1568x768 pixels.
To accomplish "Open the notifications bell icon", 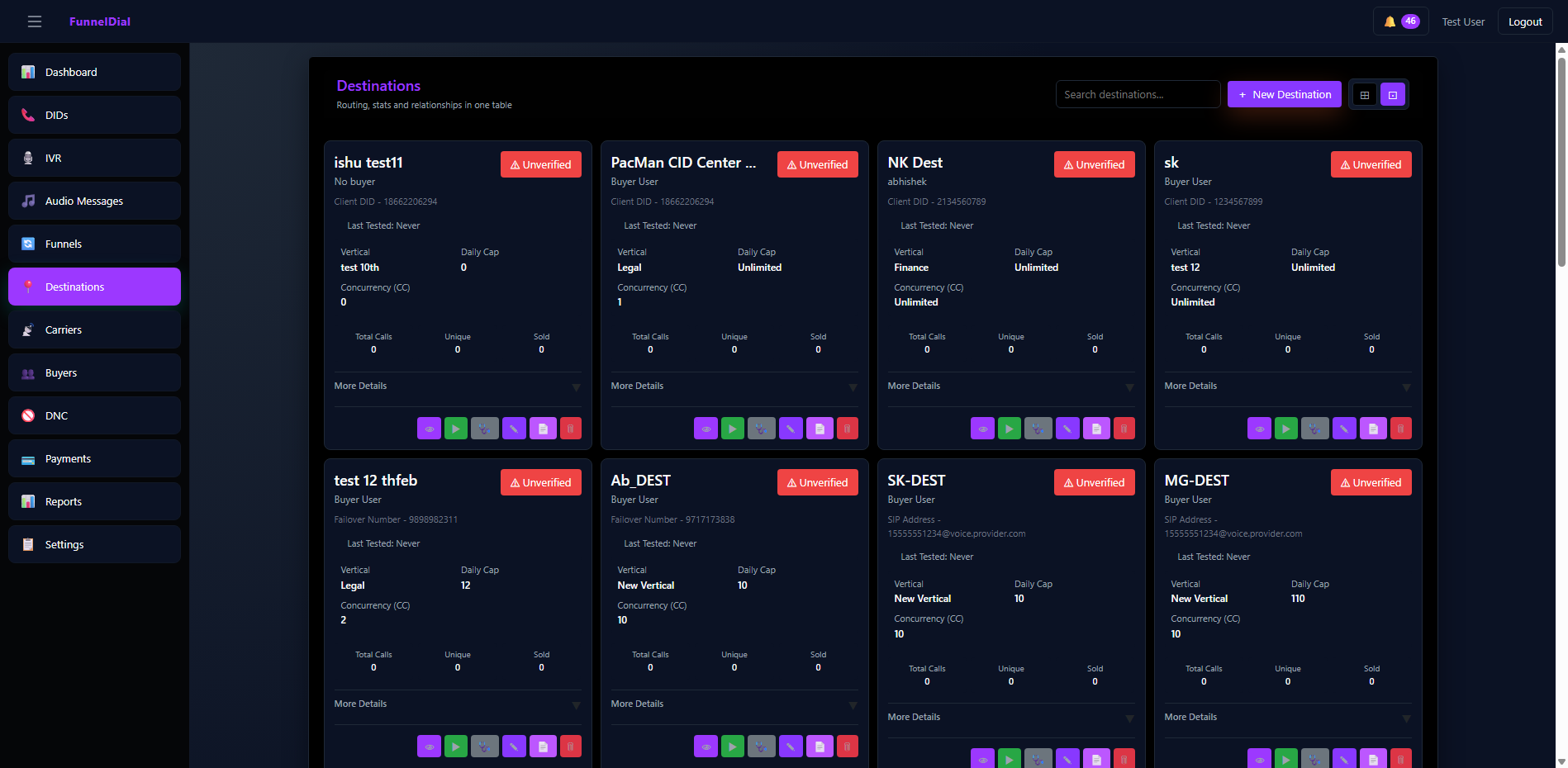I will pos(1390,22).
